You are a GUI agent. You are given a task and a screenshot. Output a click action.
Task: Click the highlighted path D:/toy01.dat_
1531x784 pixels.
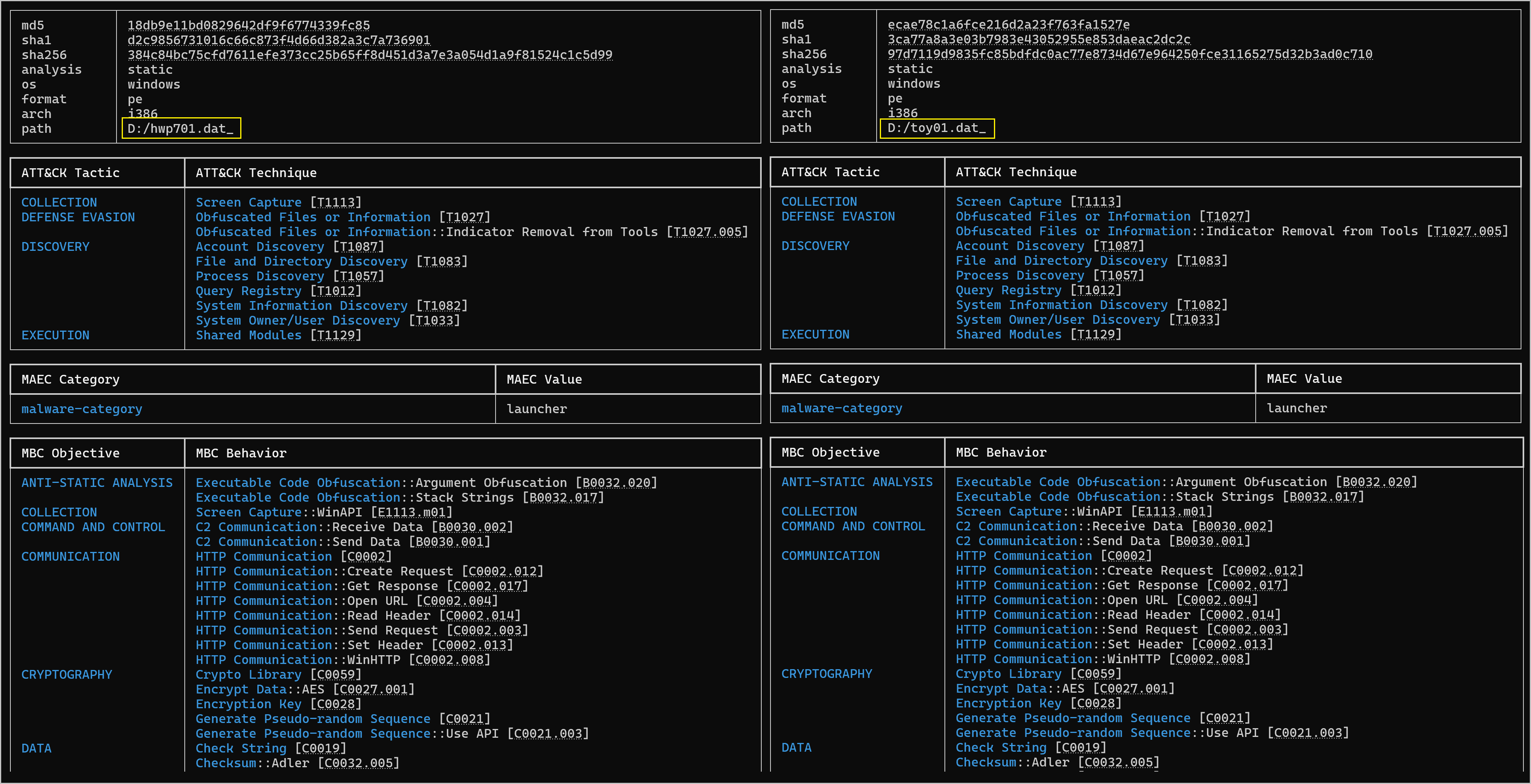pyautogui.click(x=936, y=128)
